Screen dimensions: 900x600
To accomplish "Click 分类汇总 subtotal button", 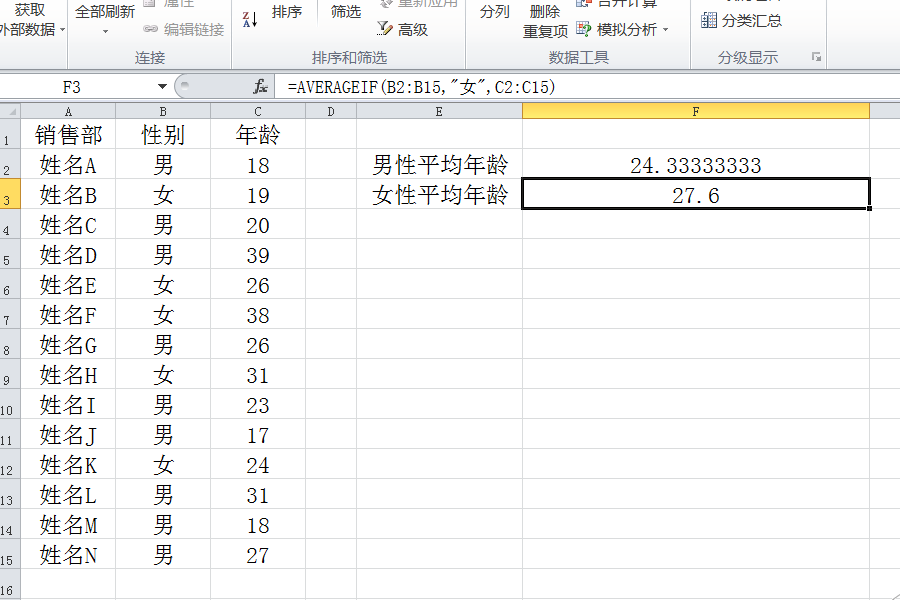I will [741, 21].
